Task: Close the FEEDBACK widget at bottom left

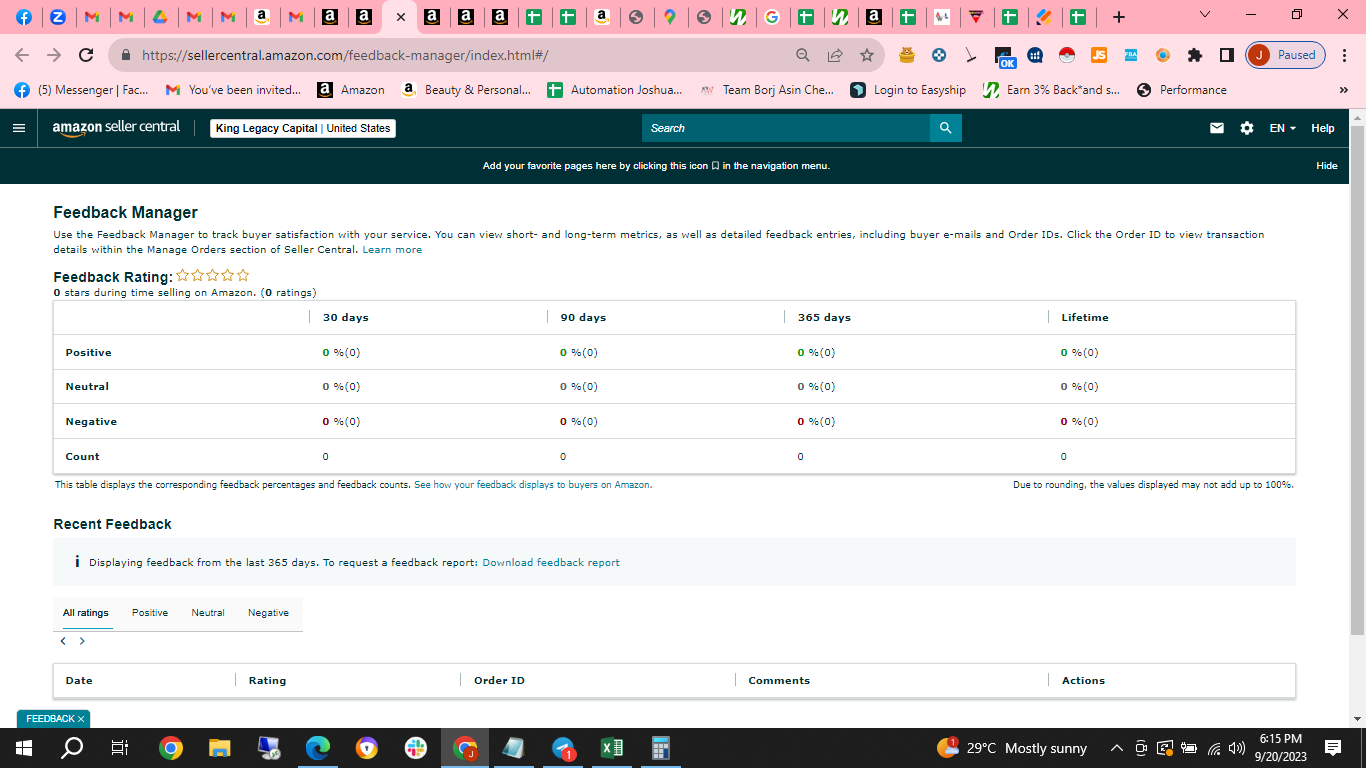Action: point(81,719)
